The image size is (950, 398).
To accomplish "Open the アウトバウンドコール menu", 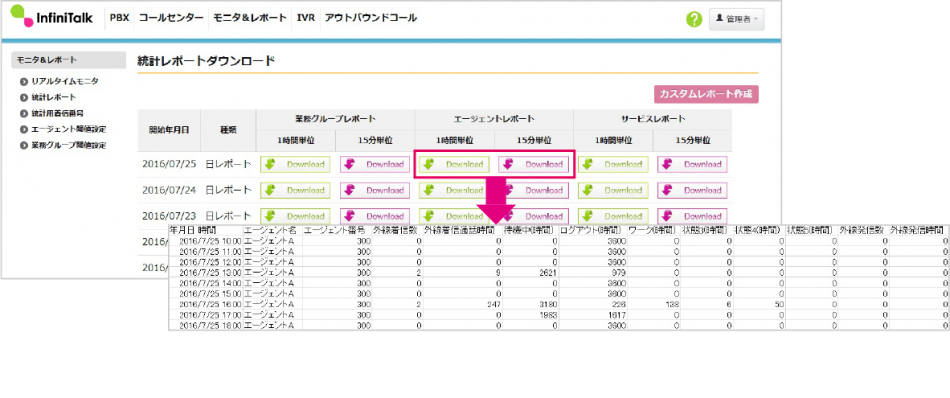I will pos(371,18).
